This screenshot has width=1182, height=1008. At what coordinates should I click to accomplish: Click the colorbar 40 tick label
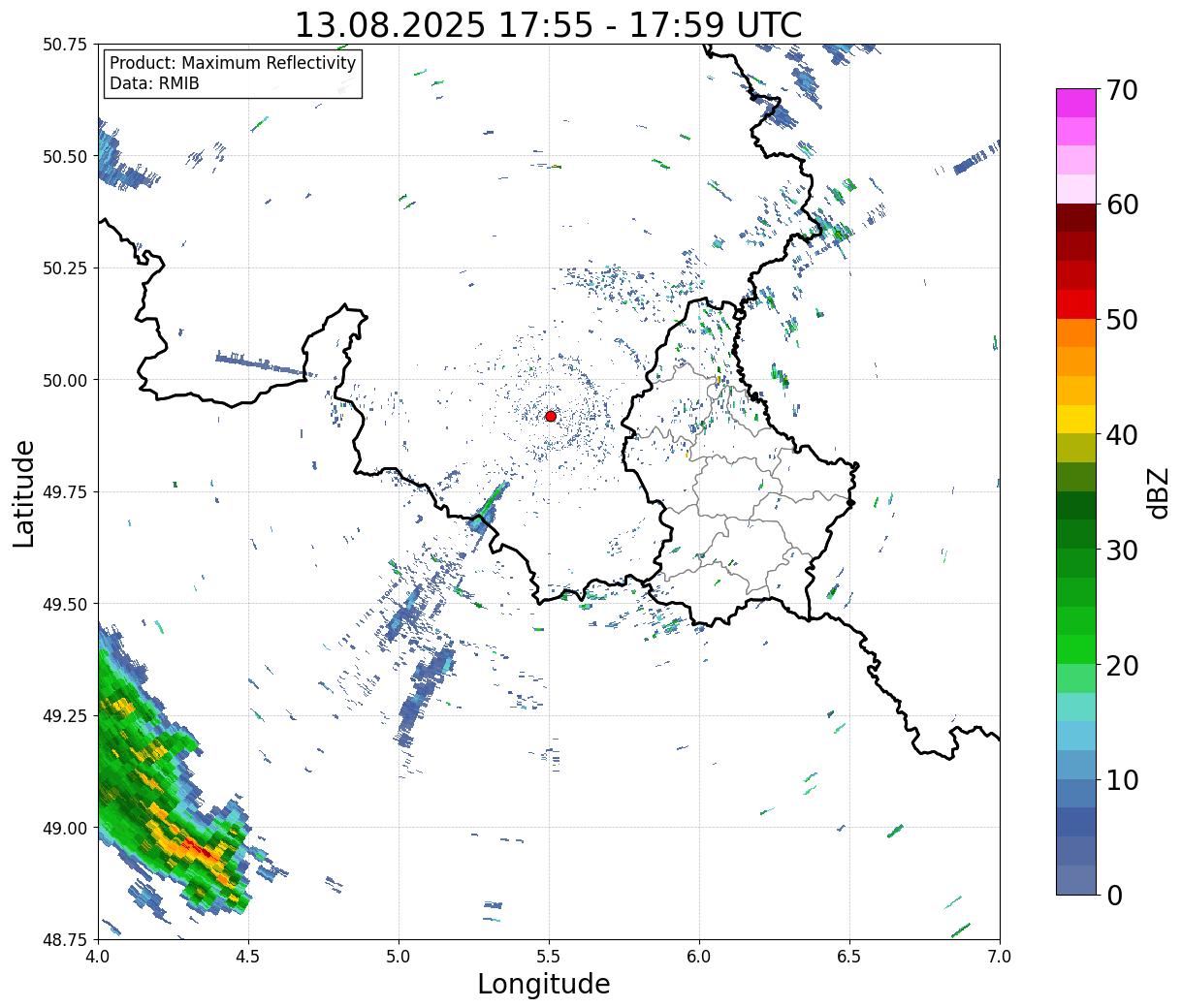click(1122, 435)
